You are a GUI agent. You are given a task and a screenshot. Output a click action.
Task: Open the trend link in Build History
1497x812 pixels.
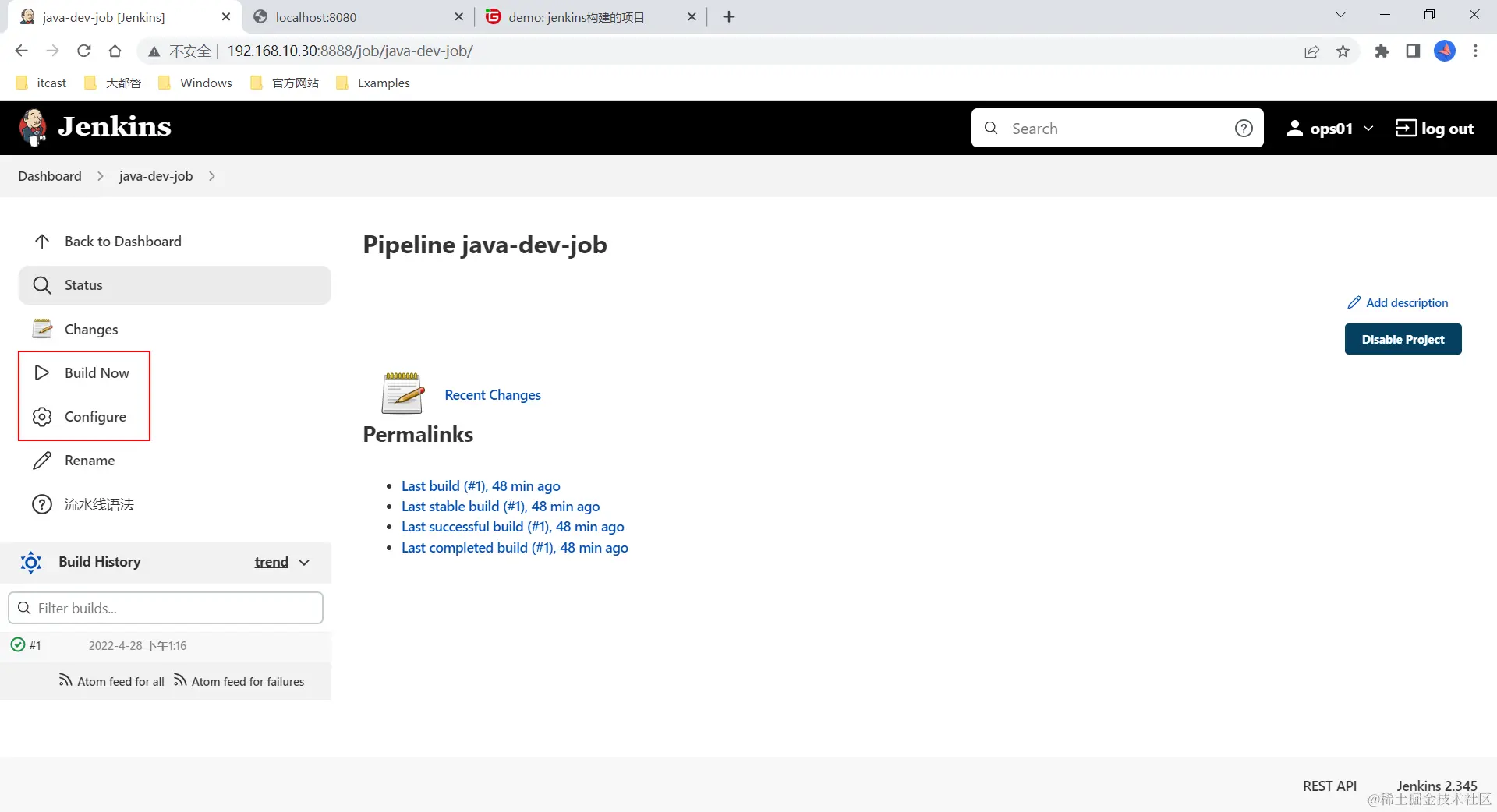click(271, 562)
